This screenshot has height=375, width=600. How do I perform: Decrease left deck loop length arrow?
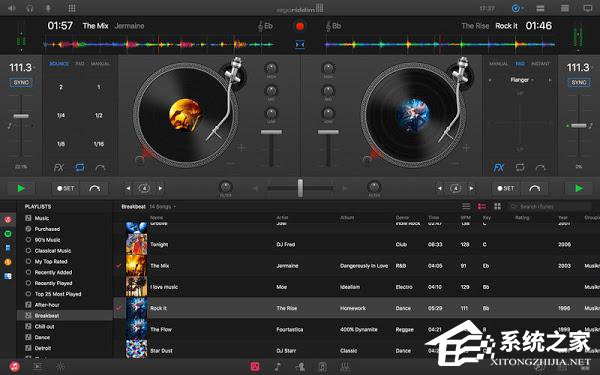(x=128, y=188)
